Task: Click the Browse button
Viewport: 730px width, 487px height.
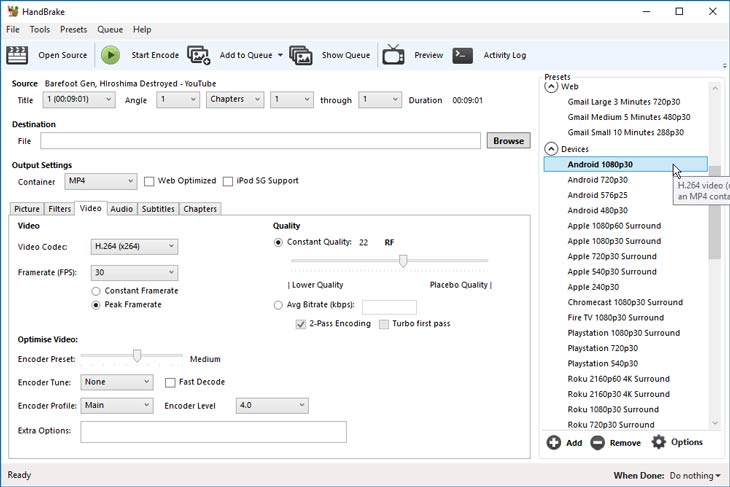Action: [508, 141]
